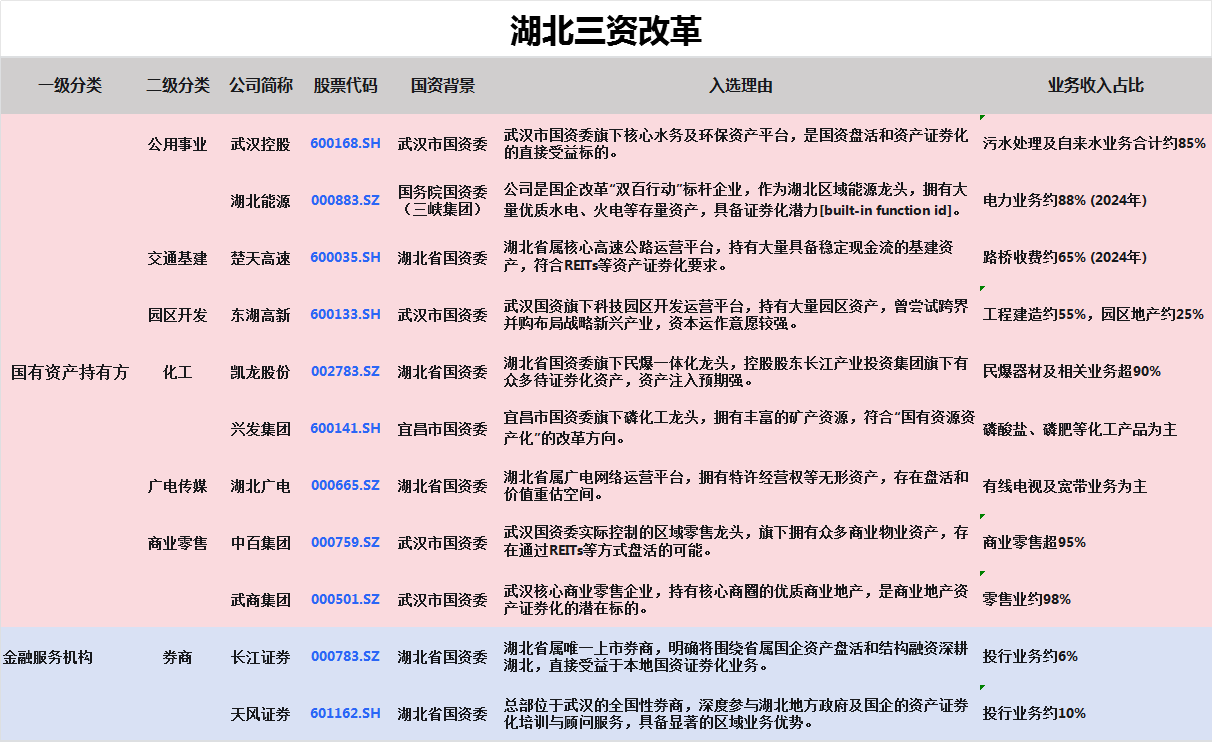Open stock code link 000883.SZ

pyautogui.click(x=345, y=200)
